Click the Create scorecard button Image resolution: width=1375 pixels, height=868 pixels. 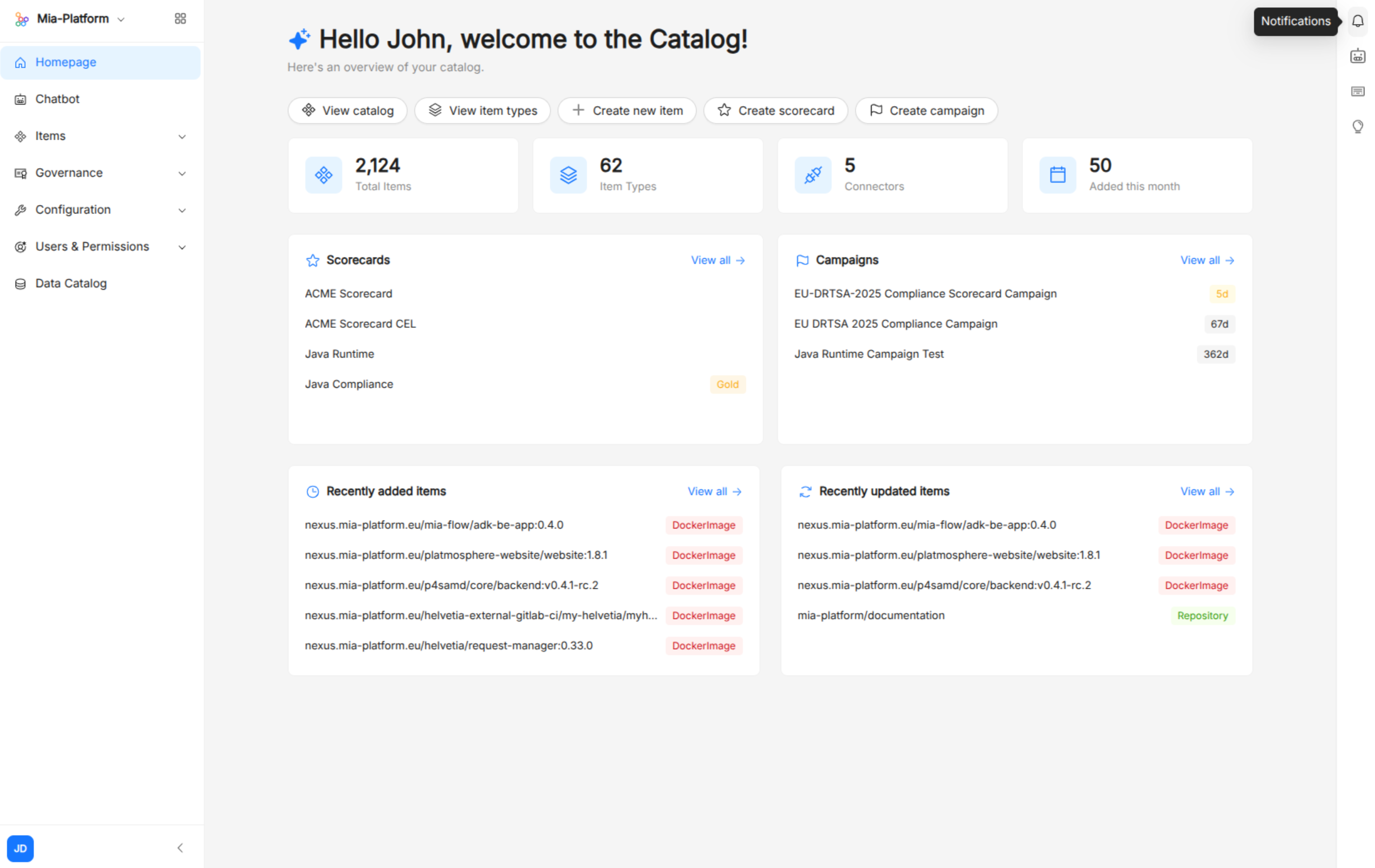(x=775, y=110)
